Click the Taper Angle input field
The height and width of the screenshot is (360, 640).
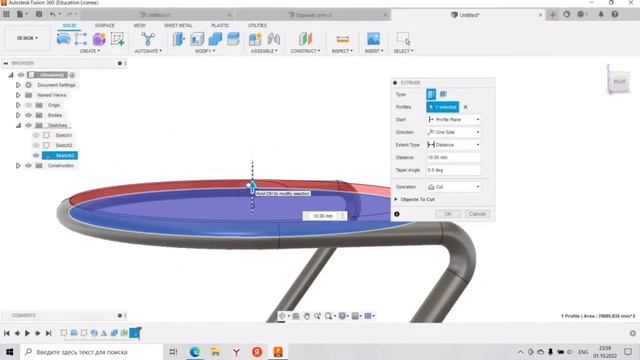pyautogui.click(x=453, y=170)
